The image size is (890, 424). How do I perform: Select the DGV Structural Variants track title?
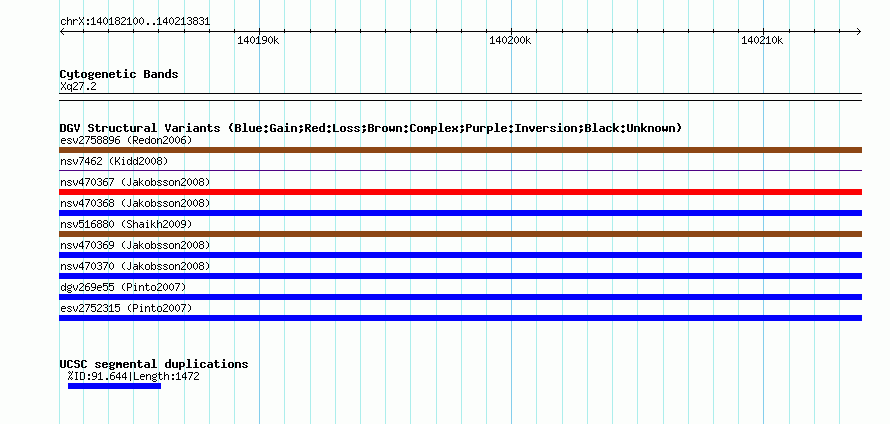click(x=371, y=128)
